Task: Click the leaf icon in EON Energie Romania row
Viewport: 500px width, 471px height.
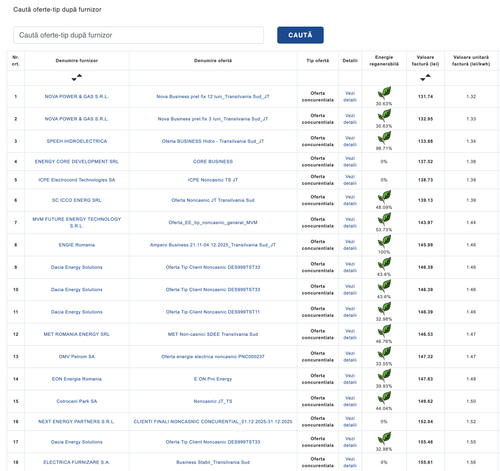Action: [x=384, y=375]
